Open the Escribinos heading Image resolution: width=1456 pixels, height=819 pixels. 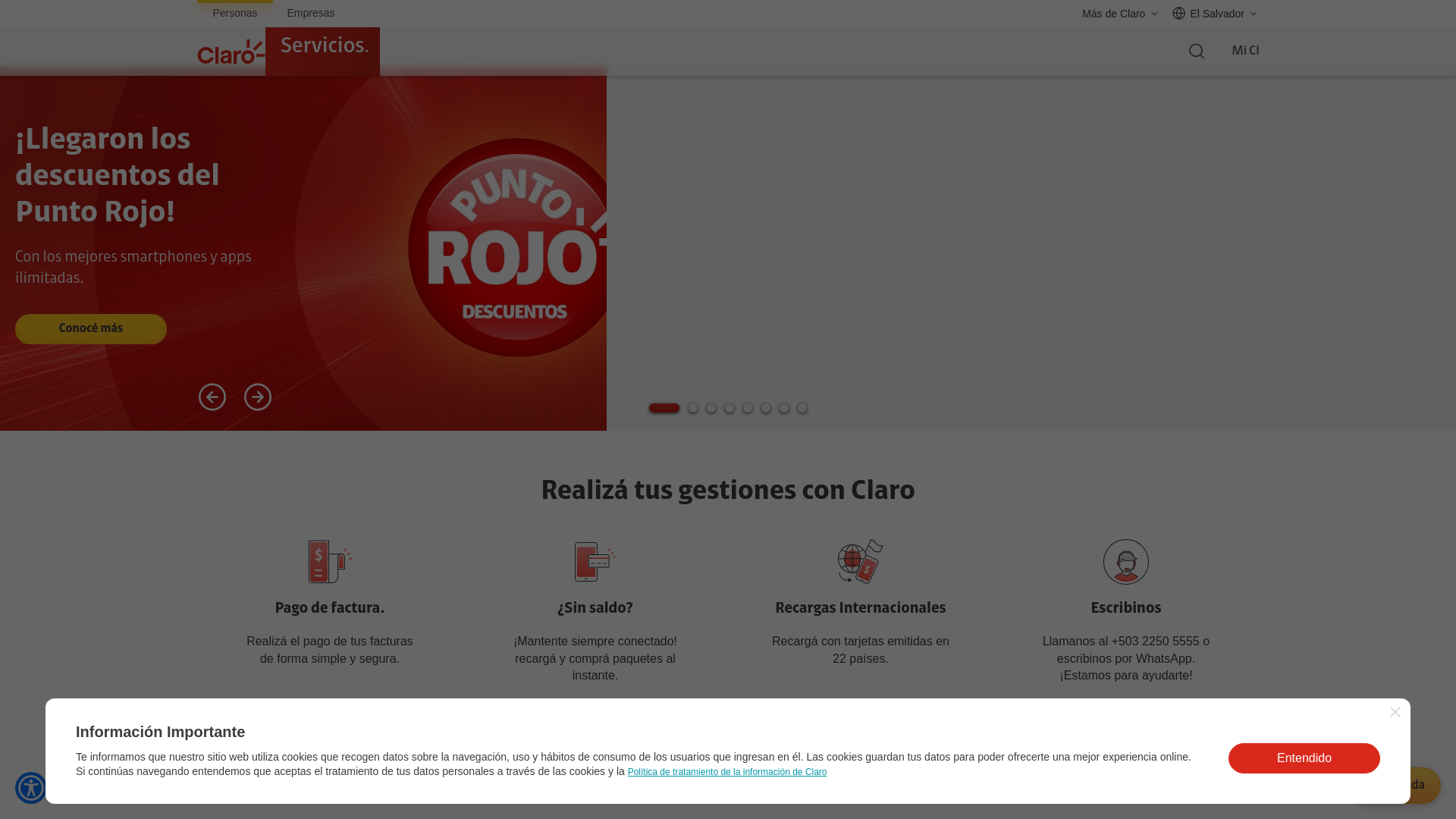tap(1126, 608)
